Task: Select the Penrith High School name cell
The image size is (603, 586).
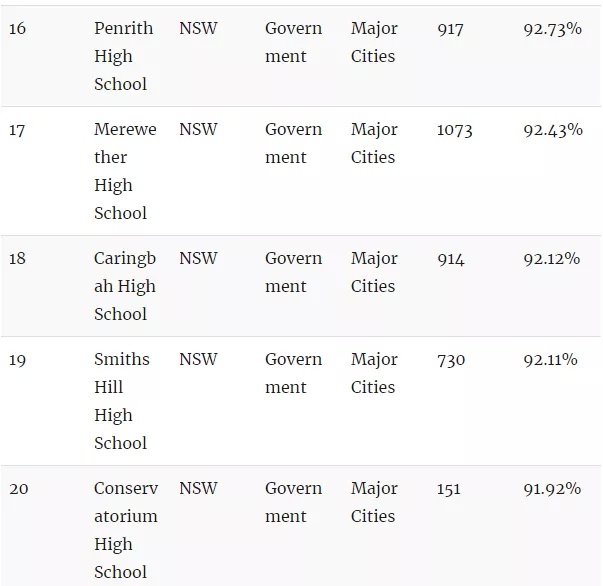Action: (x=123, y=56)
